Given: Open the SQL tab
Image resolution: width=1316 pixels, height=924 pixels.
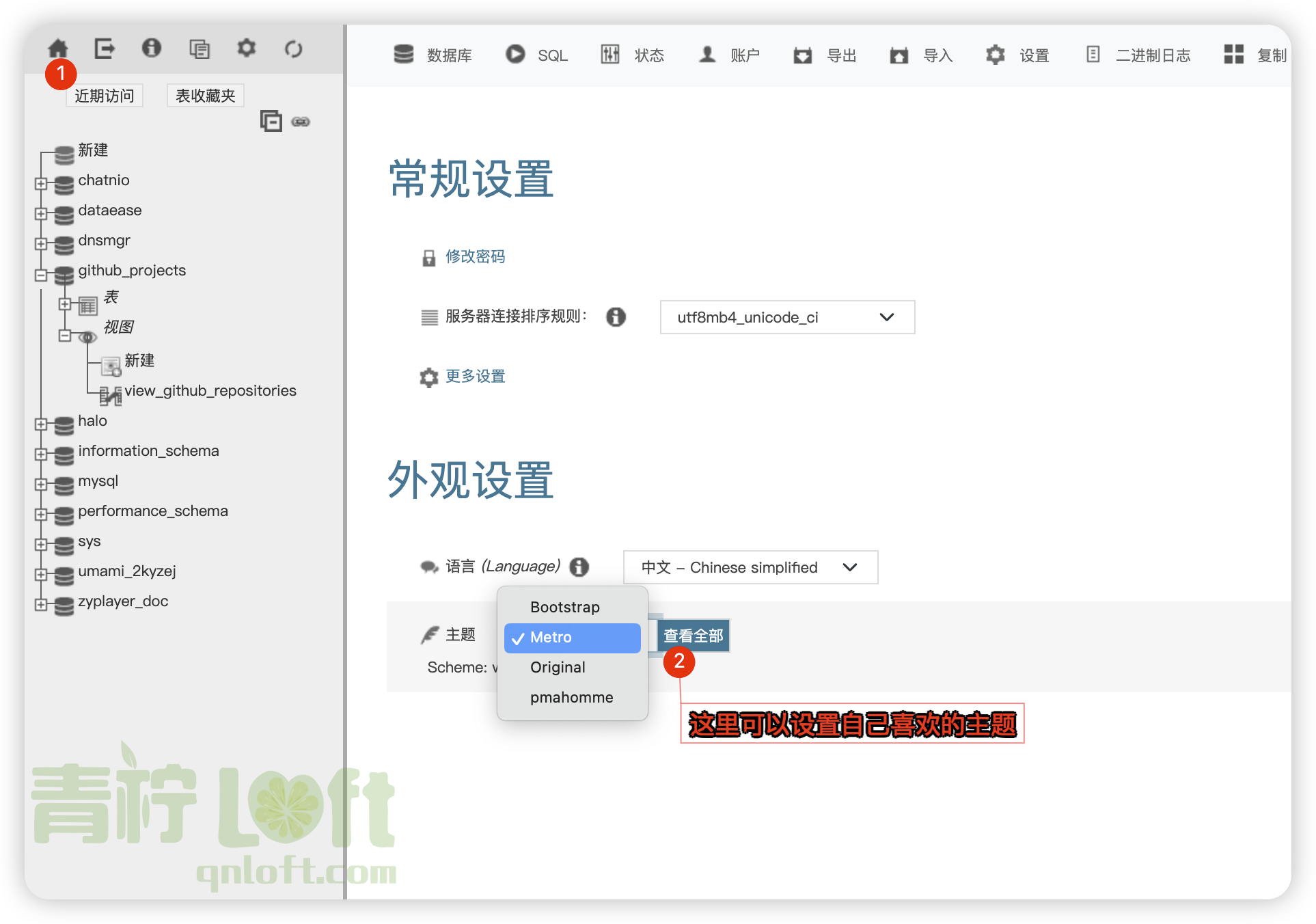Looking at the screenshot, I should (536, 55).
